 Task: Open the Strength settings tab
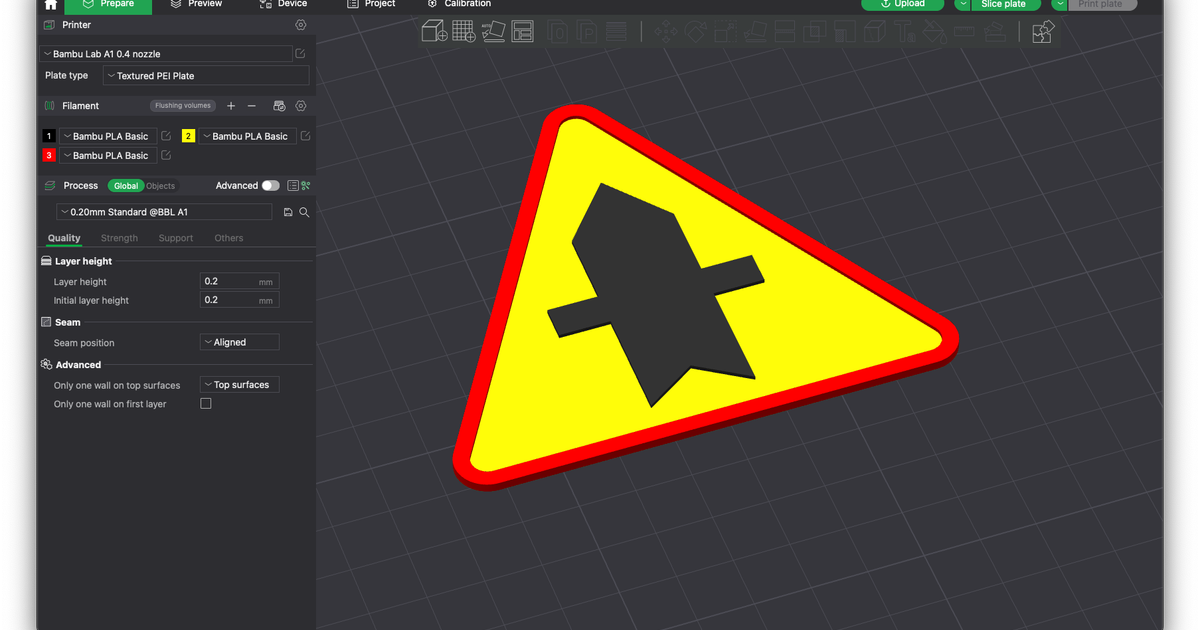[118, 238]
